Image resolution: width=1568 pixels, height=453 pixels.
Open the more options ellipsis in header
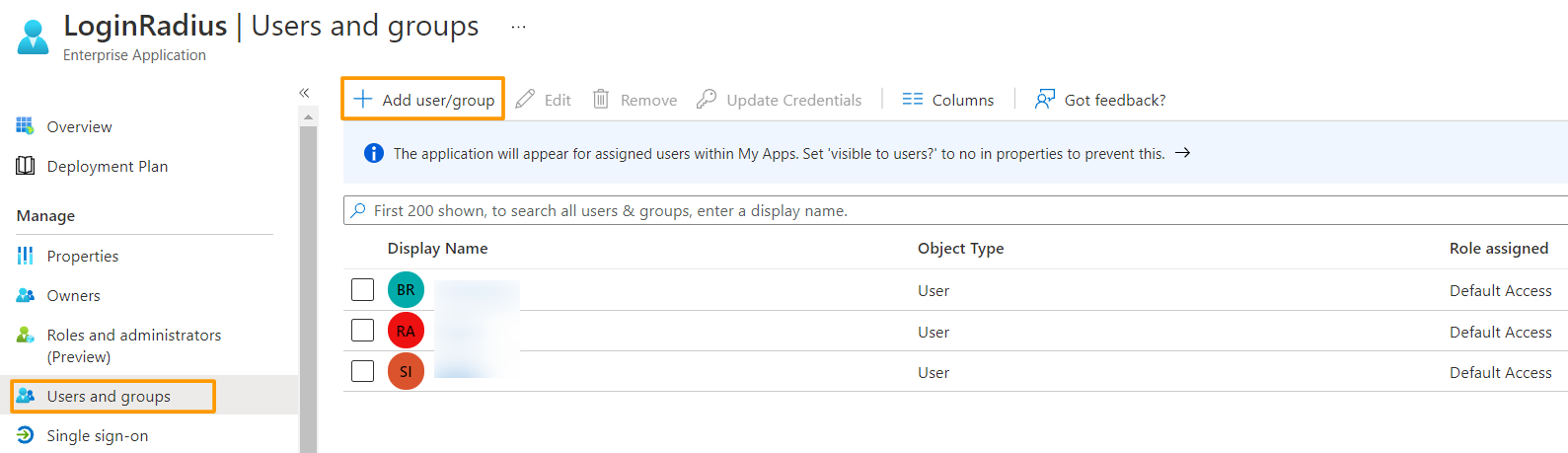coord(518,28)
